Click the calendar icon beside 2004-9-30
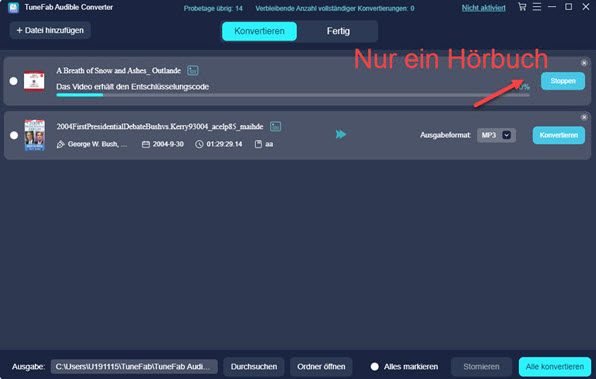 146,144
